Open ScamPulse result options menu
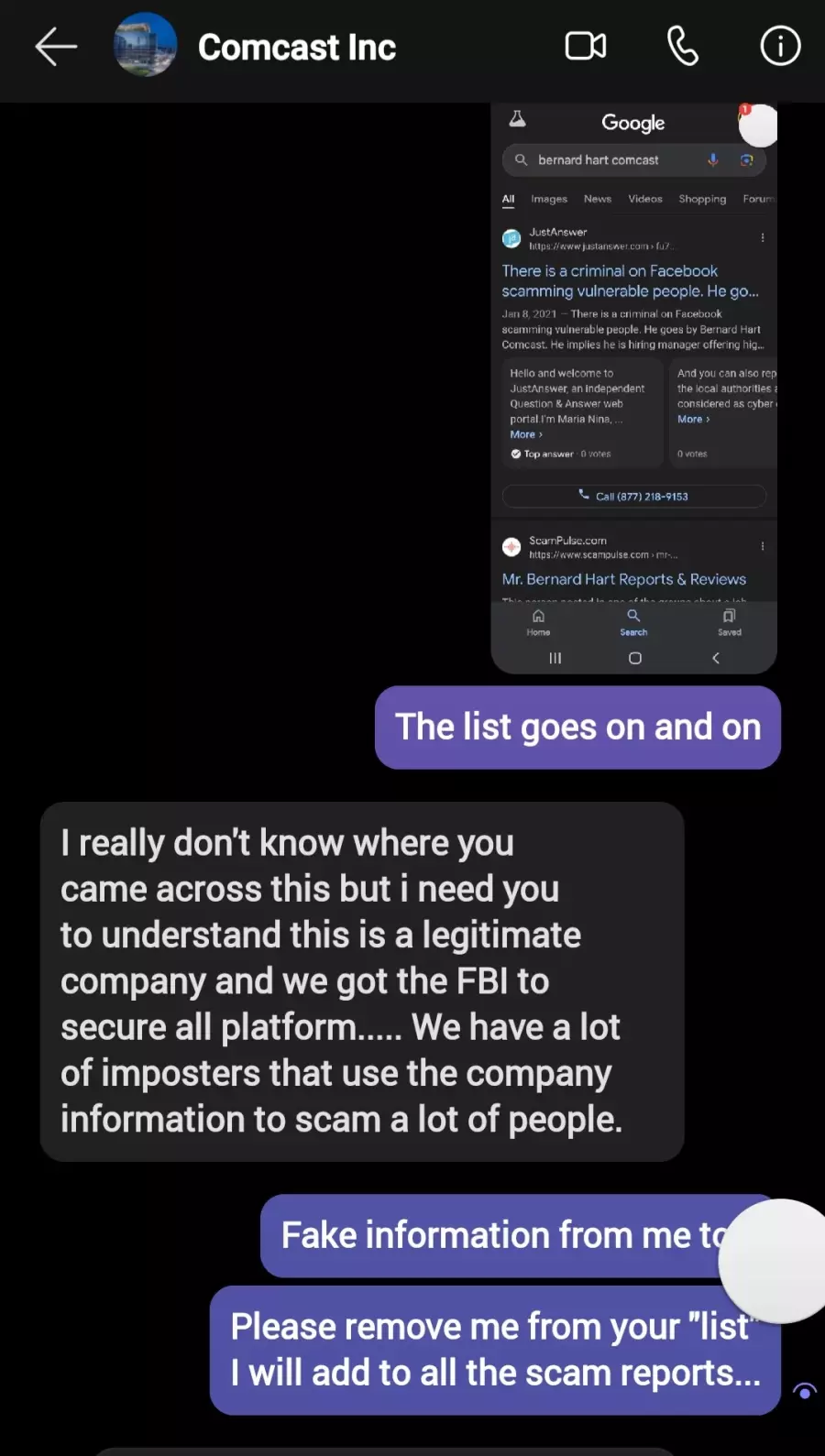The width and height of the screenshot is (825, 1456). pos(762,546)
